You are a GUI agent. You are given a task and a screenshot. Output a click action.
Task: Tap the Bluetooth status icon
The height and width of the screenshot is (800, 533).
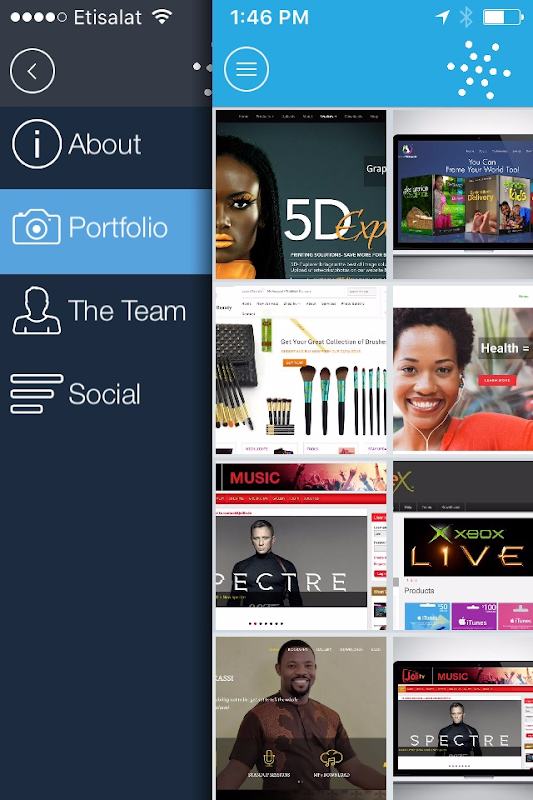[x=466, y=17]
